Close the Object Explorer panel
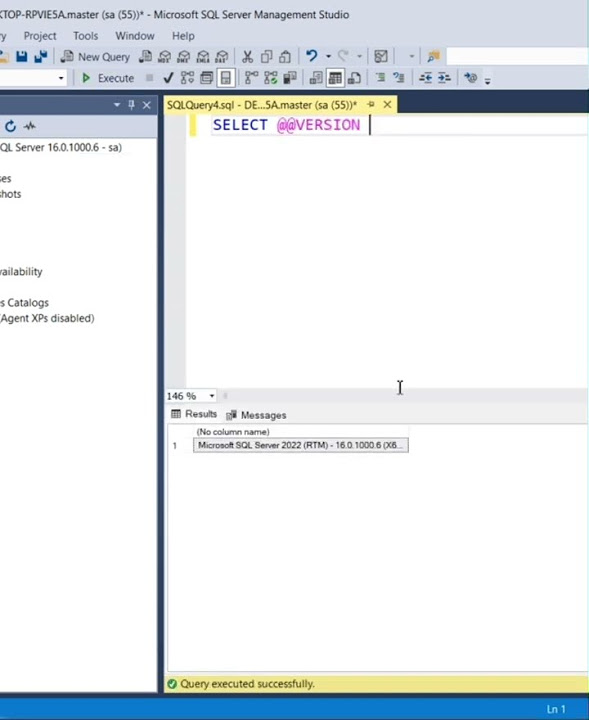The image size is (589, 720). (x=146, y=106)
